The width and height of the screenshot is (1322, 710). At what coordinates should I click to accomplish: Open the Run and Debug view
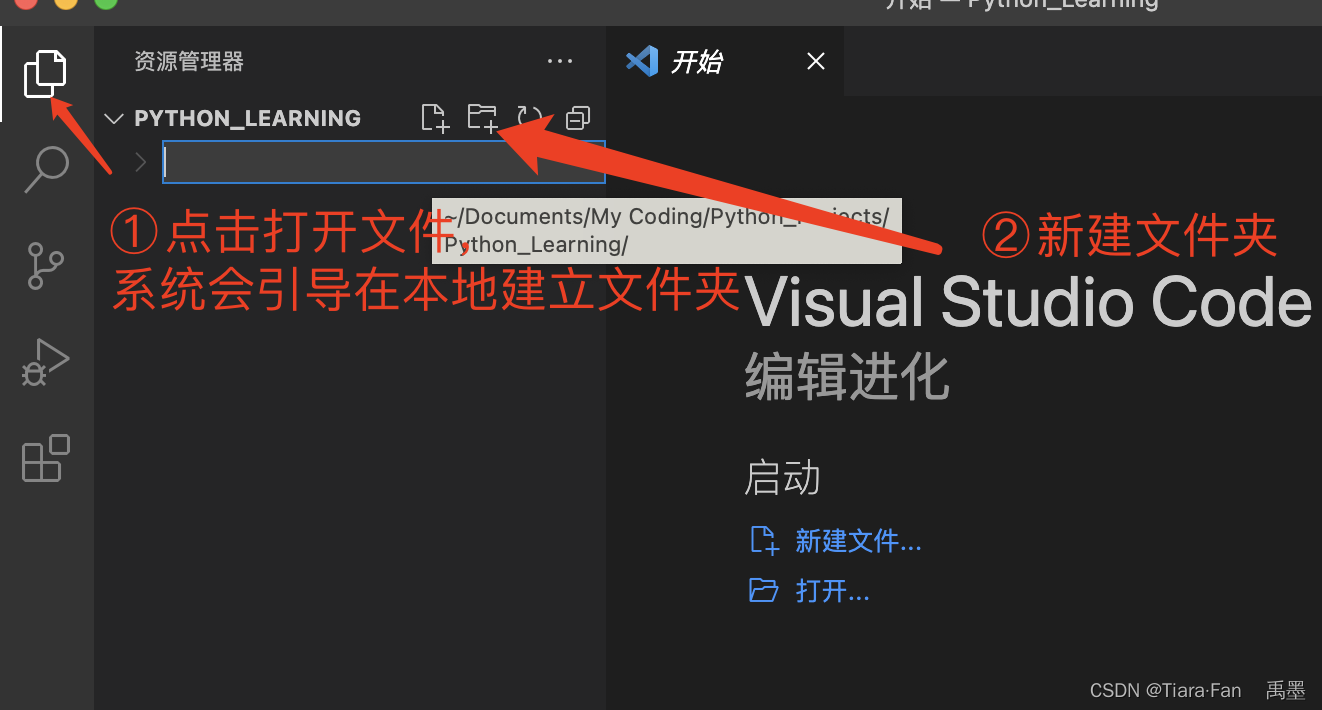pyautogui.click(x=46, y=361)
